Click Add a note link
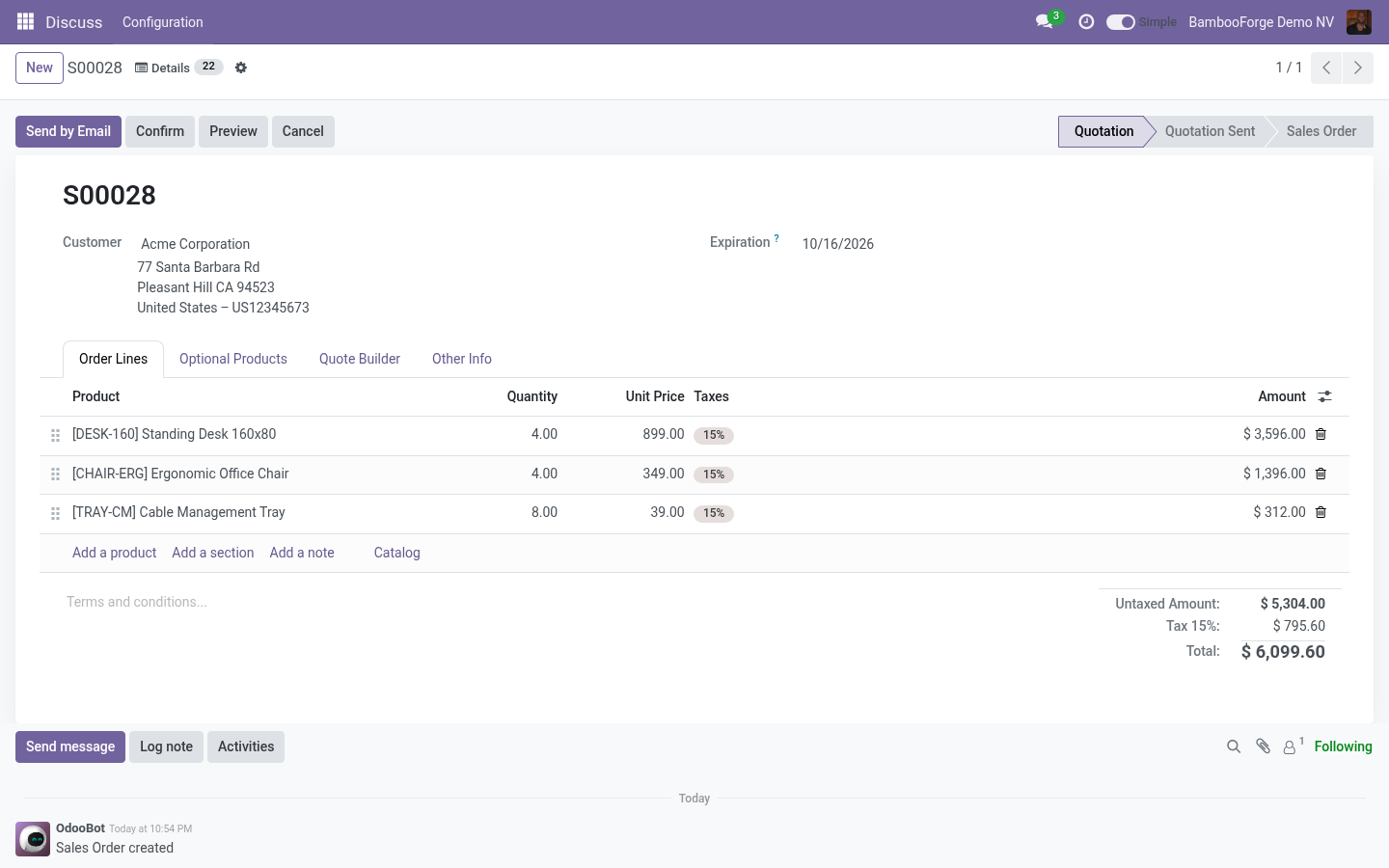Image resolution: width=1389 pixels, height=868 pixels. click(x=302, y=553)
